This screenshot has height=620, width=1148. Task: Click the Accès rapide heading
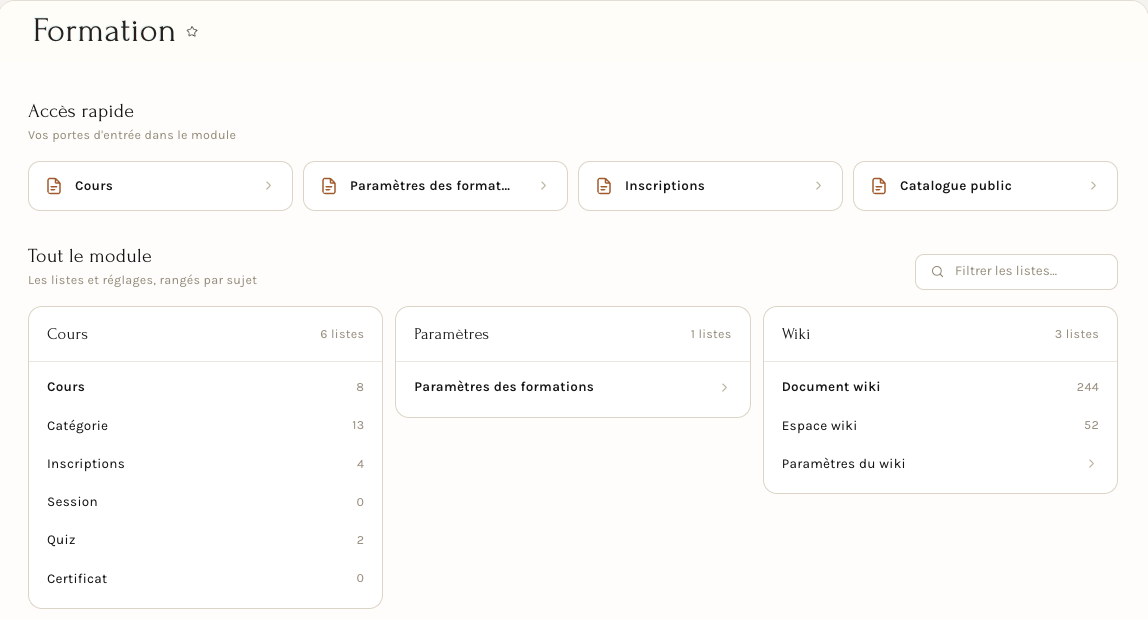pyautogui.click(x=81, y=111)
